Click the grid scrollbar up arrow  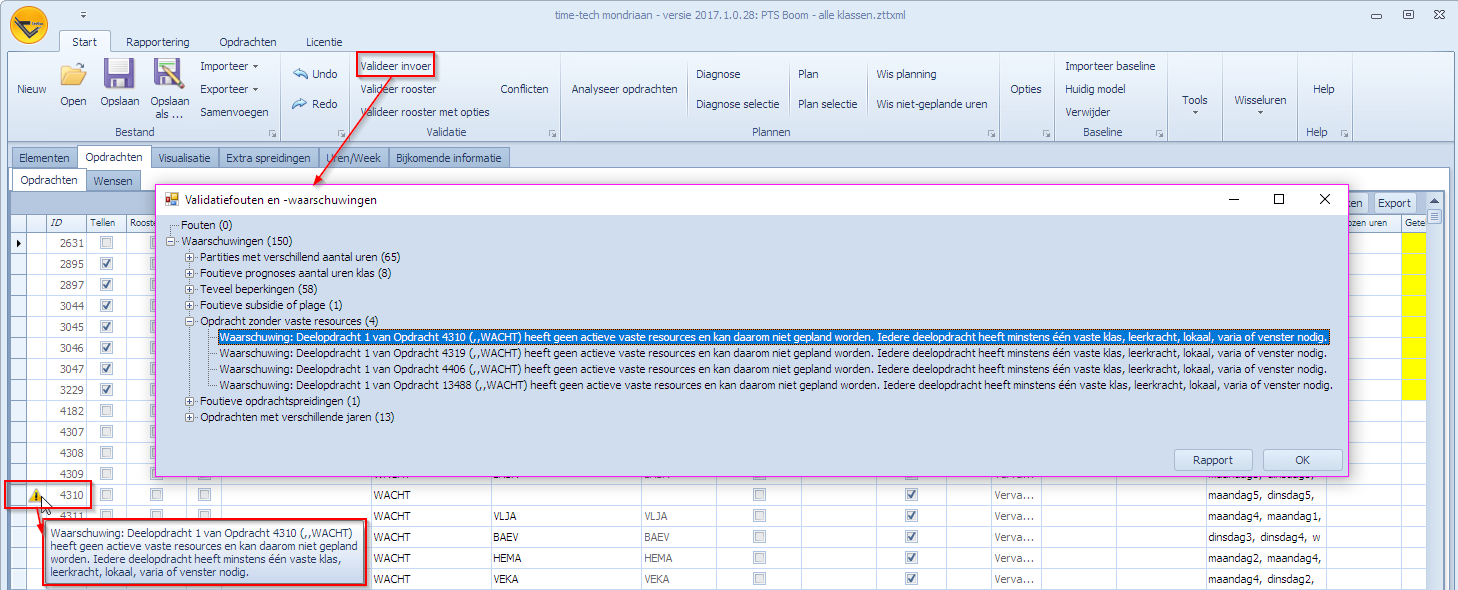1434,201
